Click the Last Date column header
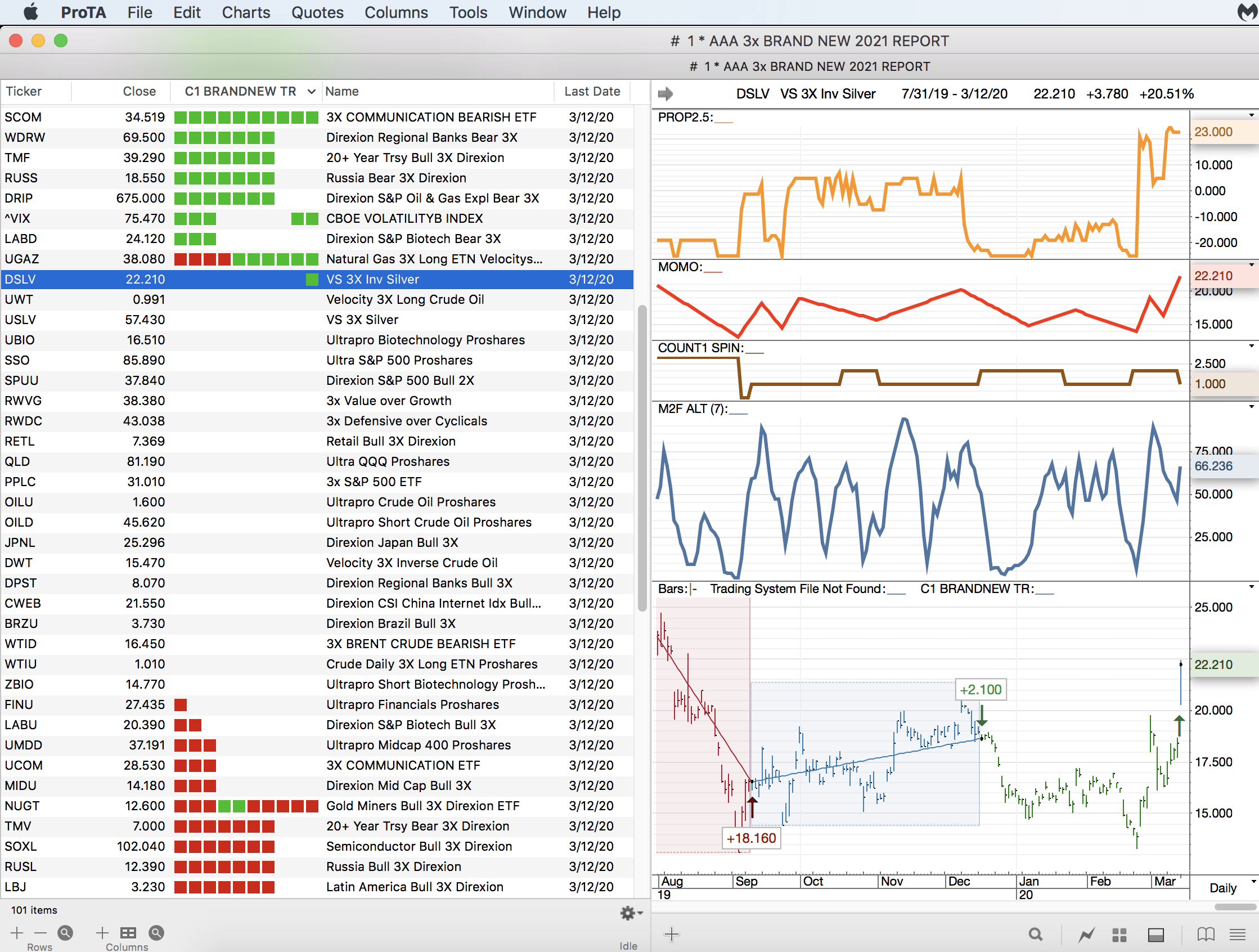Image resolution: width=1259 pixels, height=952 pixels. click(x=591, y=92)
